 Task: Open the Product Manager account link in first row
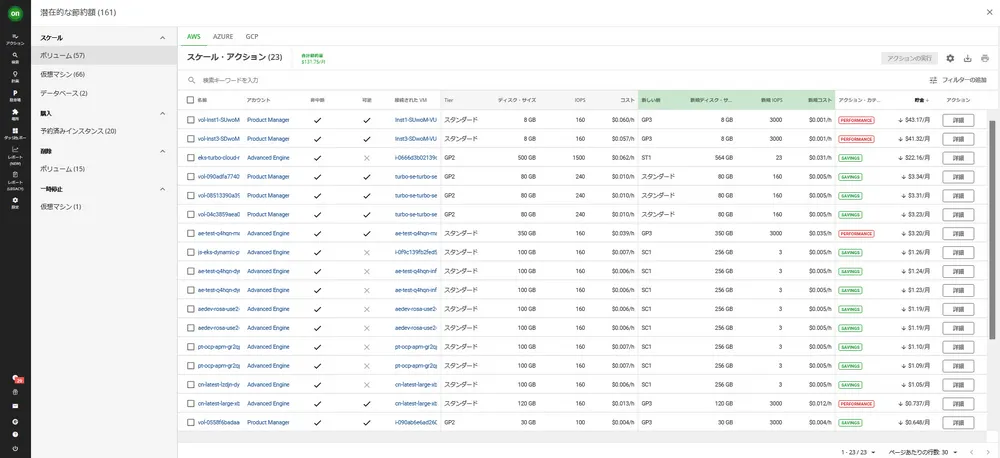tap(268, 120)
